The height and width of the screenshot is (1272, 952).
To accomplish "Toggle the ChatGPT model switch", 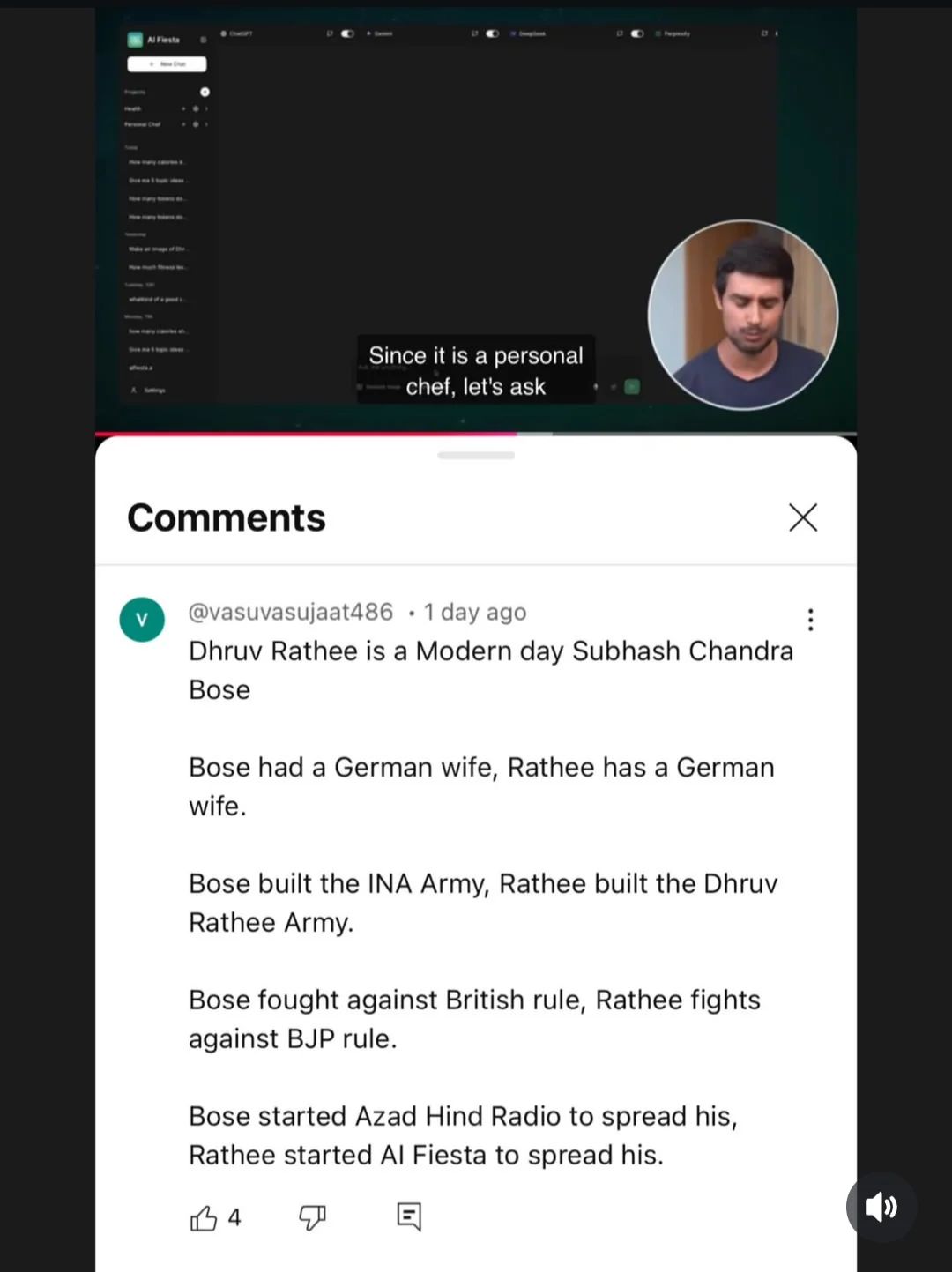I will [x=347, y=33].
